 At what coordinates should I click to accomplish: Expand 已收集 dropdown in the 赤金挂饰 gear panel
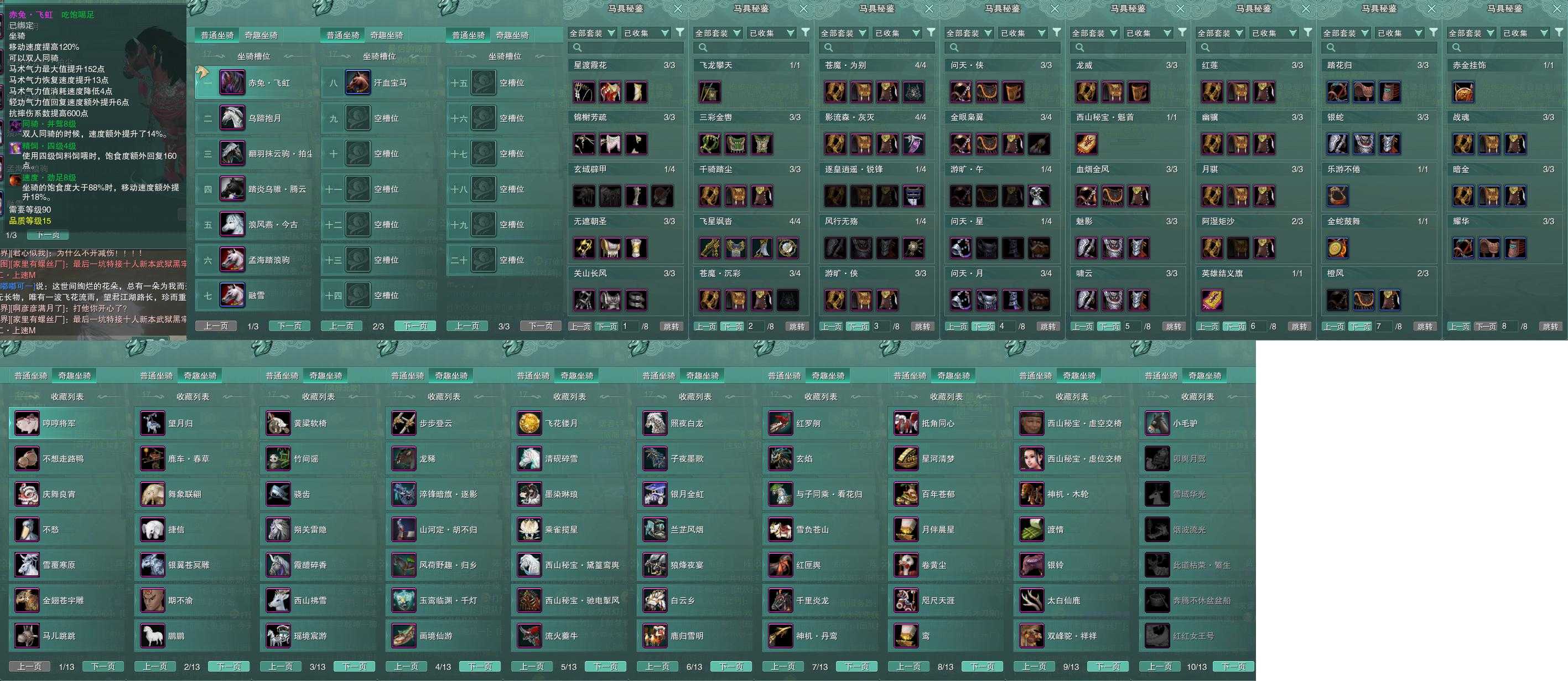1526,33
